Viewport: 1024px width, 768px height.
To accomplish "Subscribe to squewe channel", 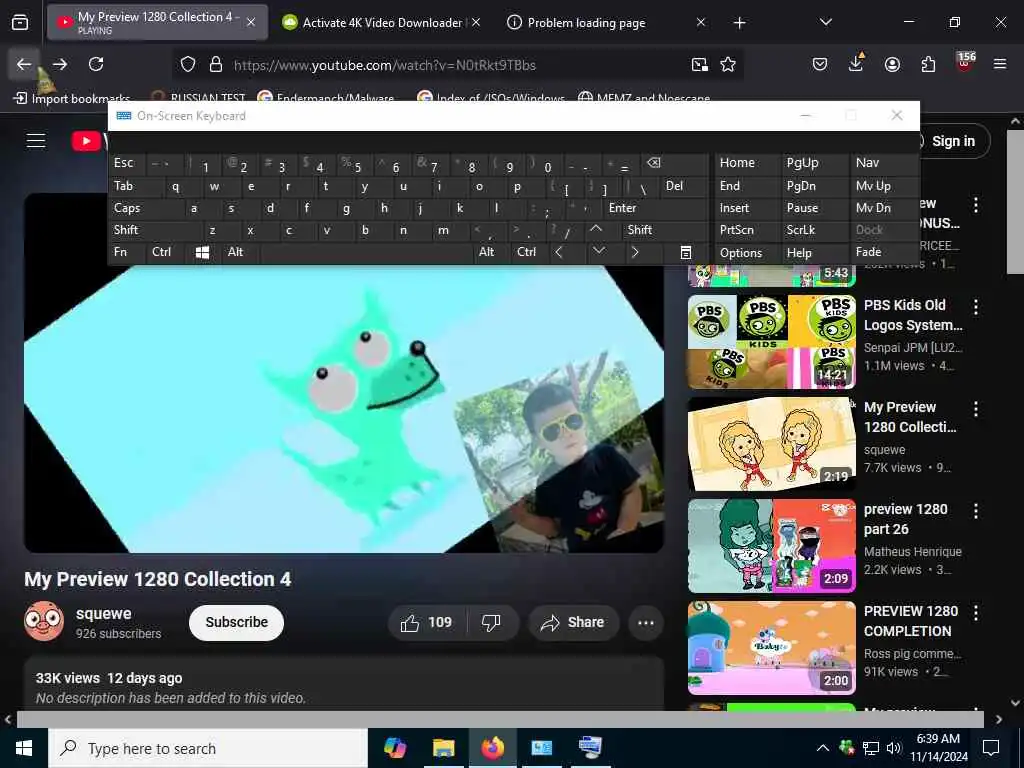I will click(x=236, y=622).
